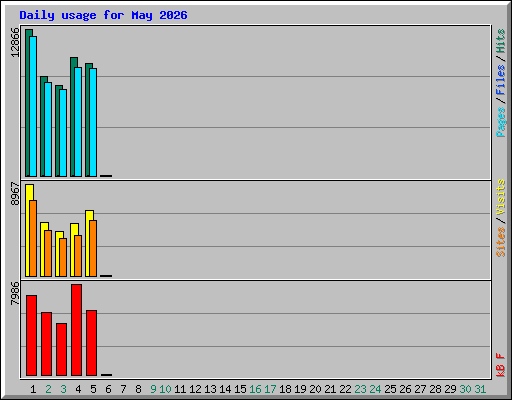512x400 pixels.
Task: Click the green day 16 label
Action: click(255, 389)
